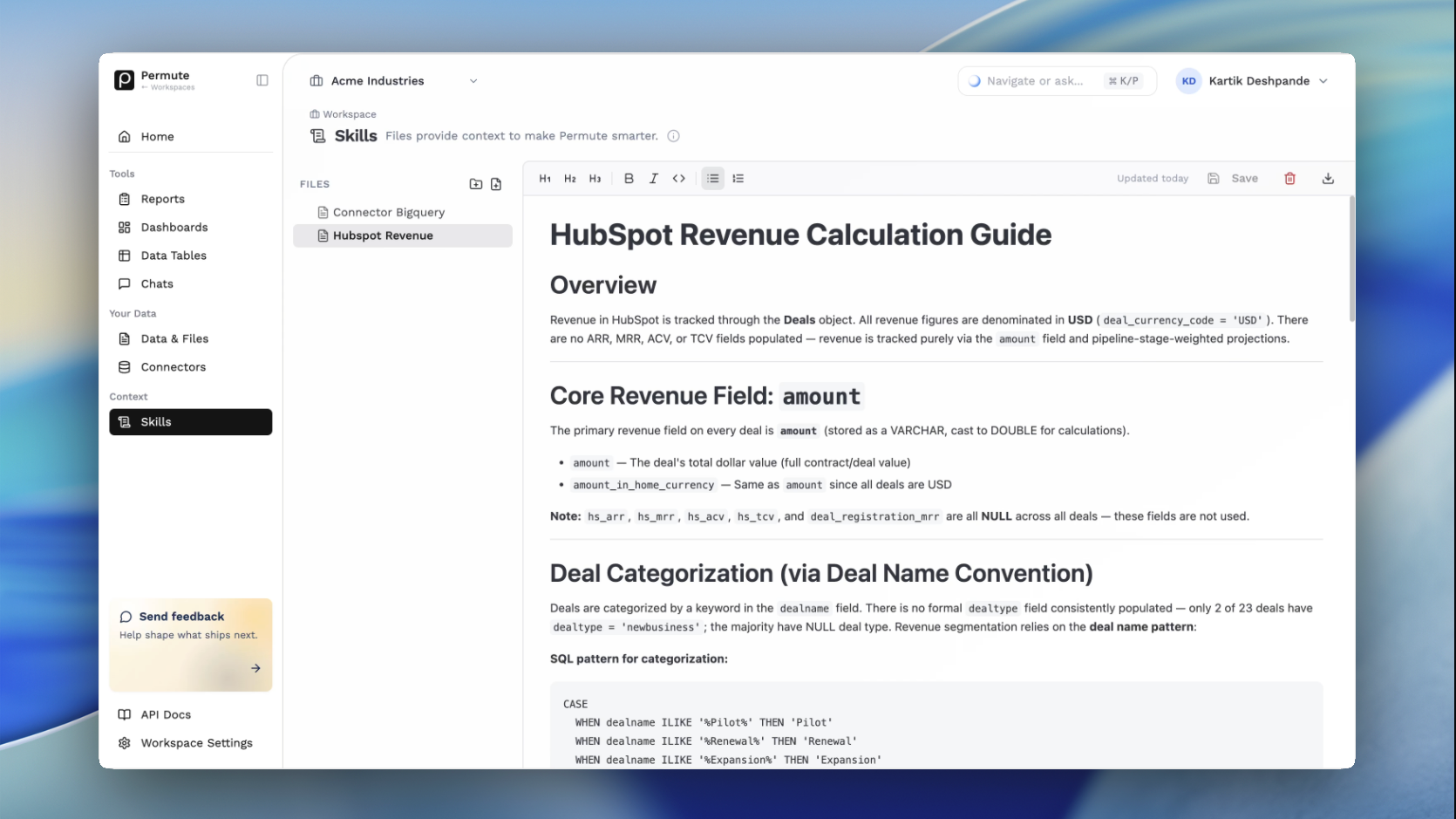This screenshot has width=1456, height=819.
Task: Click into the SQL CASE code block
Action: click(x=936, y=726)
